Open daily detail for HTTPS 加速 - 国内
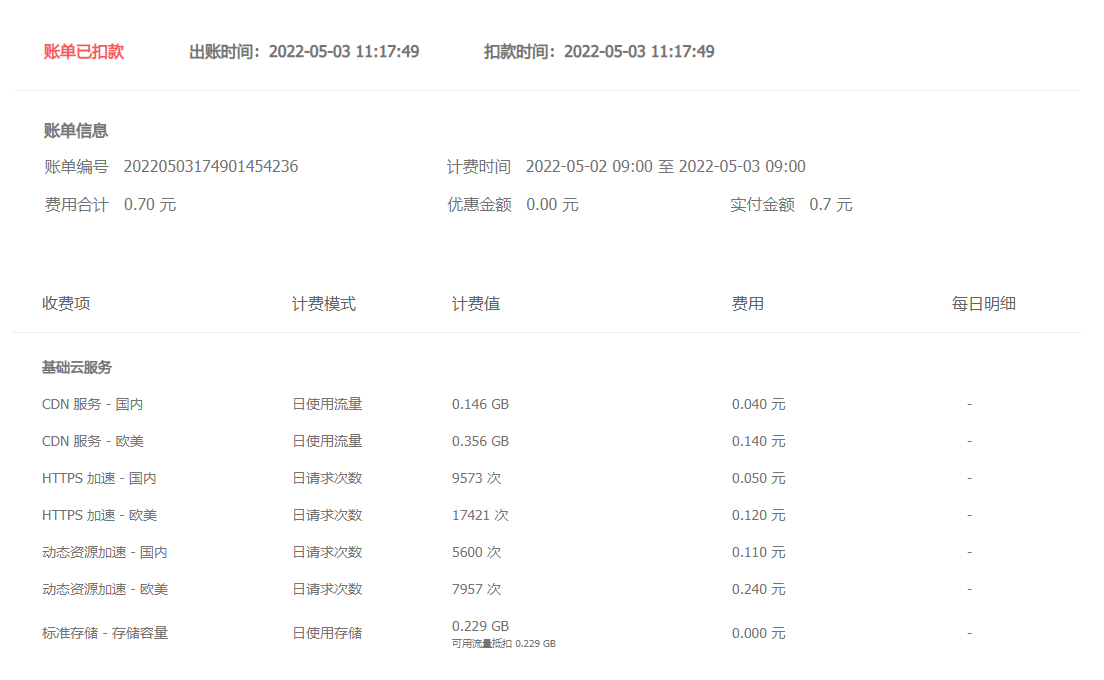Image resolution: width=1104 pixels, height=680 pixels. coord(968,478)
